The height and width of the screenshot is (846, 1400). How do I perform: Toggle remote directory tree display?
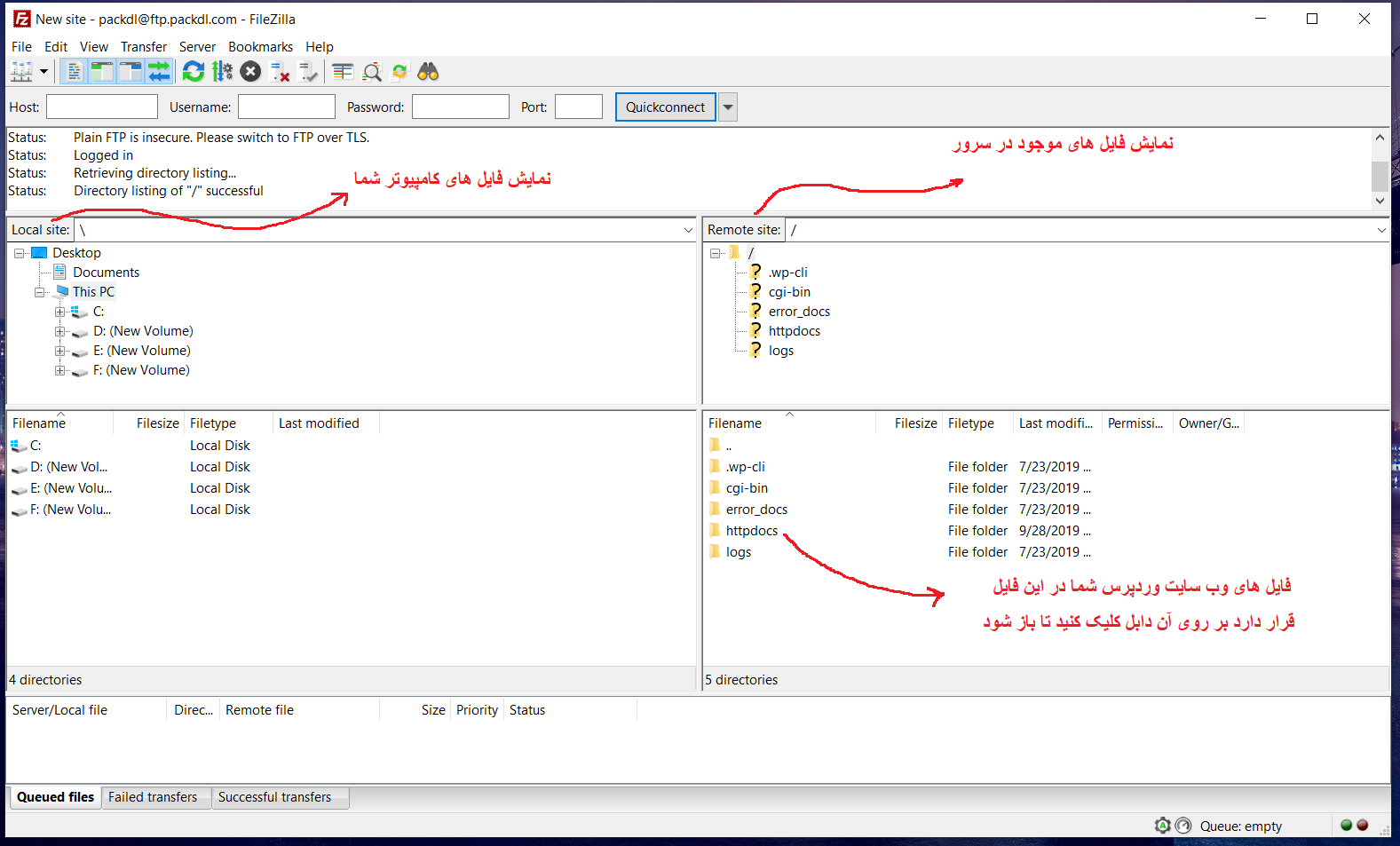click(131, 72)
